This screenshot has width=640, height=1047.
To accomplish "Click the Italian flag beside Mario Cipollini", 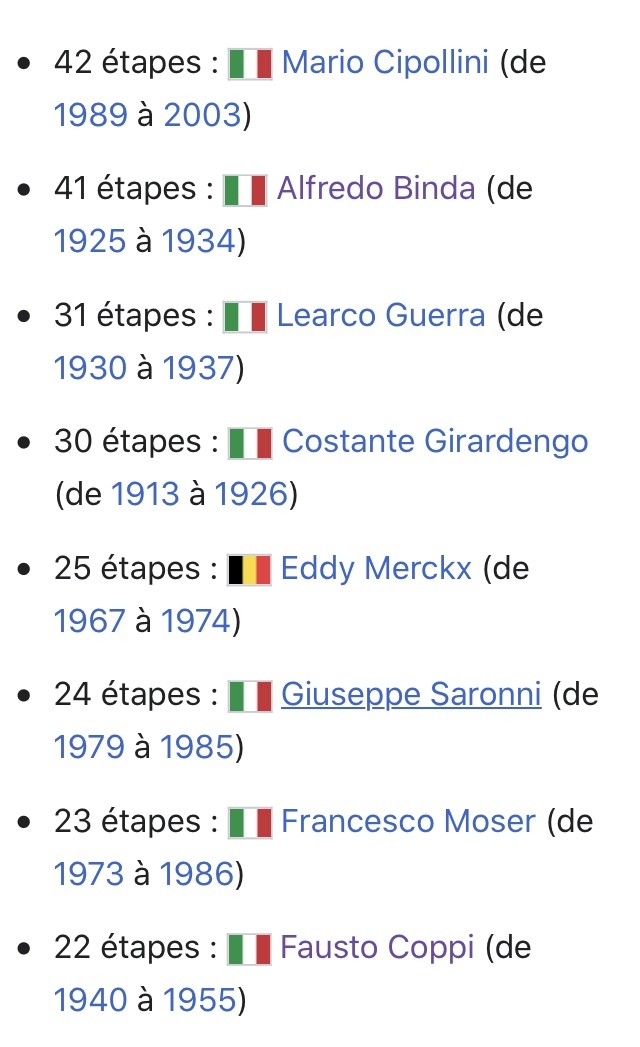I will coord(250,64).
